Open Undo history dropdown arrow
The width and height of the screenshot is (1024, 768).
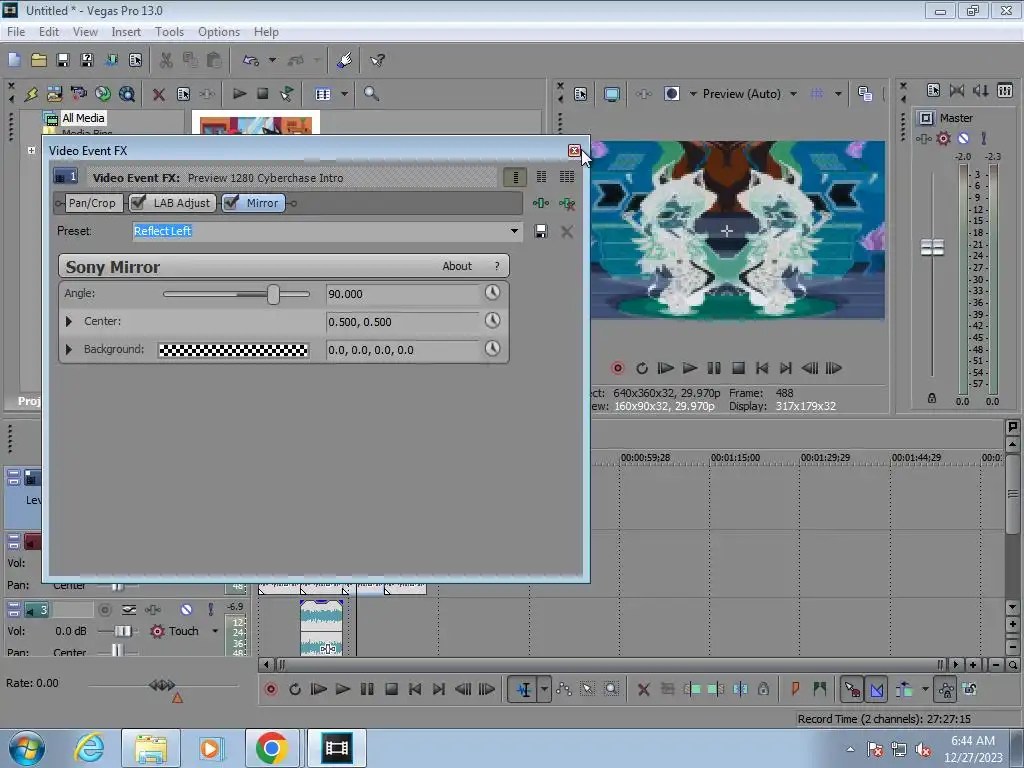tap(272, 60)
